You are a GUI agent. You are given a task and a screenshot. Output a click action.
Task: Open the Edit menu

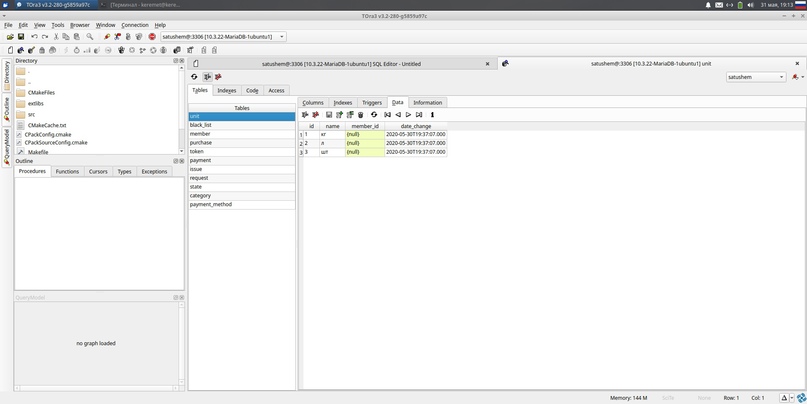click(x=23, y=25)
